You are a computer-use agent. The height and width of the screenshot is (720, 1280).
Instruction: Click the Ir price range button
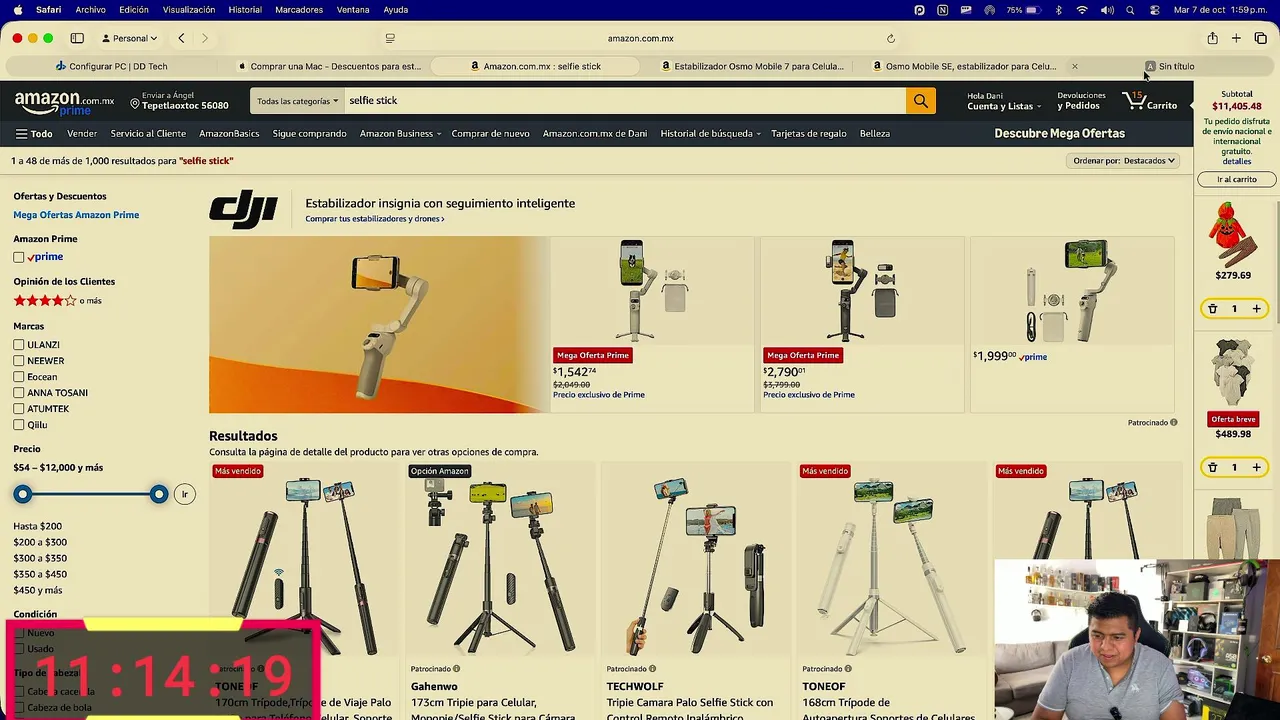coord(184,494)
